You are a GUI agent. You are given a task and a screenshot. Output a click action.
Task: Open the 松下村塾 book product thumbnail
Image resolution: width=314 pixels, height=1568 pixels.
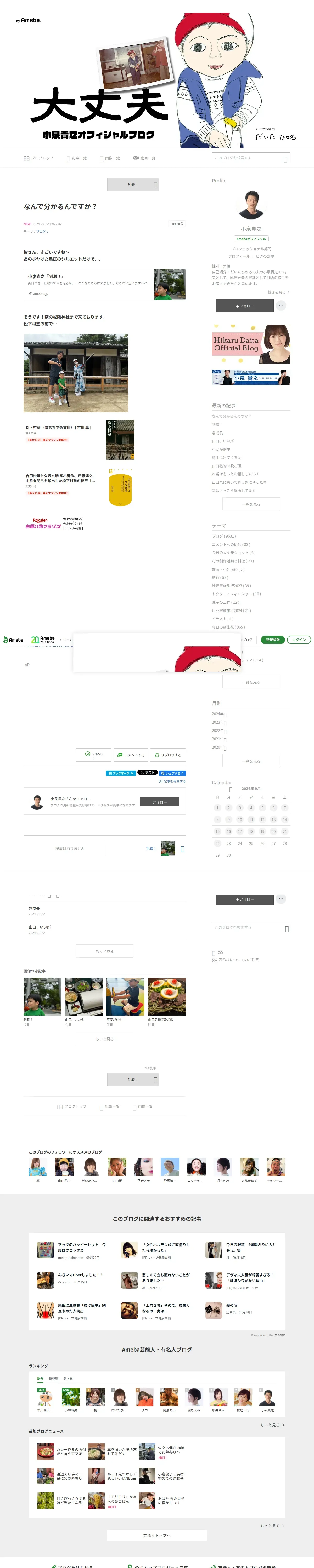point(120,440)
